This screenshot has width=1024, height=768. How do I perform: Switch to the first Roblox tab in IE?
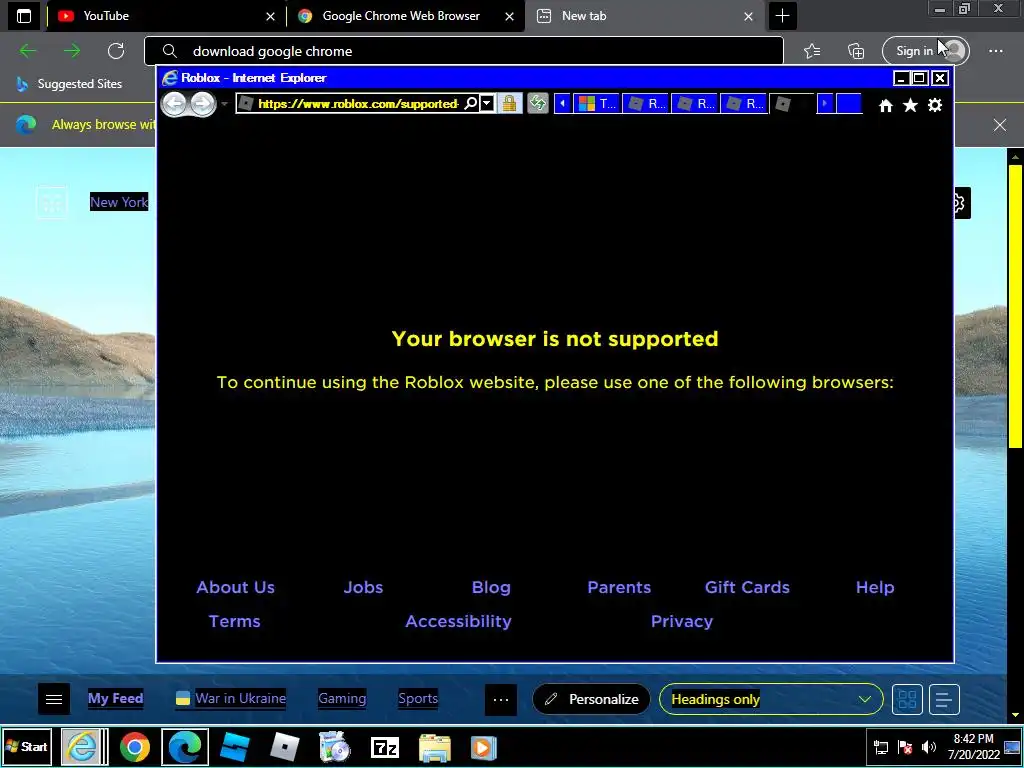647,104
